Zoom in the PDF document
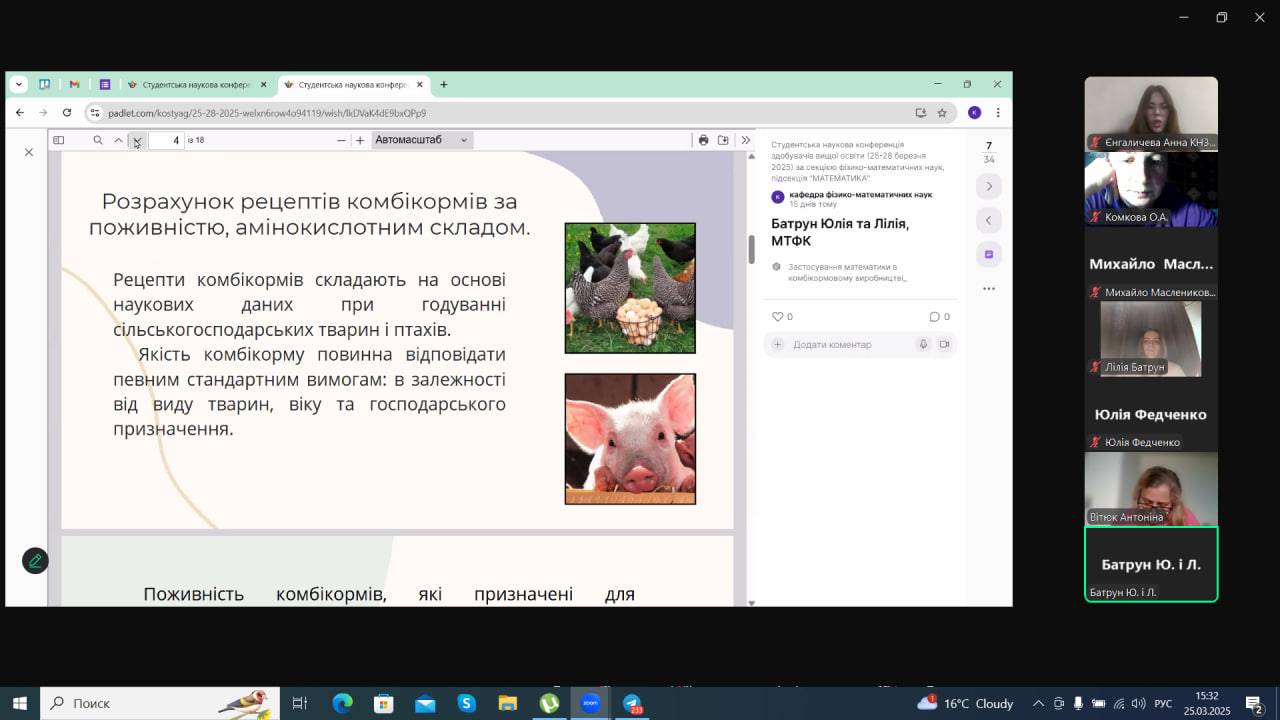The width and height of the screenshot is (1280, 720). coord(360,140)
